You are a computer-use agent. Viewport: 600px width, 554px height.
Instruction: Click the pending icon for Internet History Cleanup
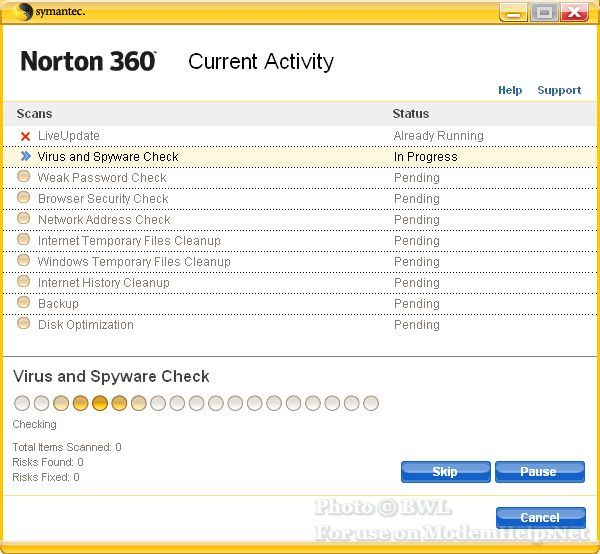point(23,281)
